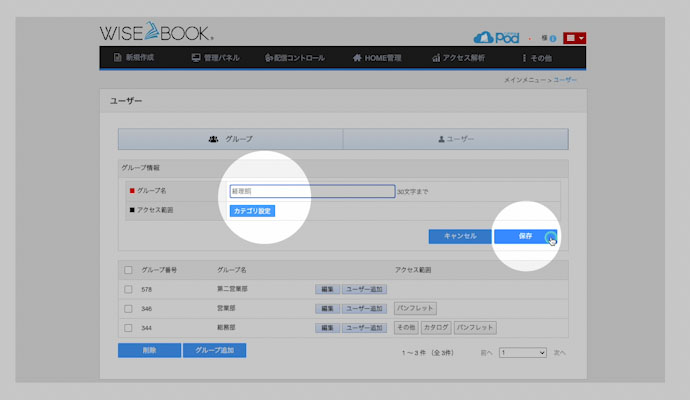Go to HOME管理 in the navigation bar
Viewport: 690px width, 400px height.
click(379, 59)
